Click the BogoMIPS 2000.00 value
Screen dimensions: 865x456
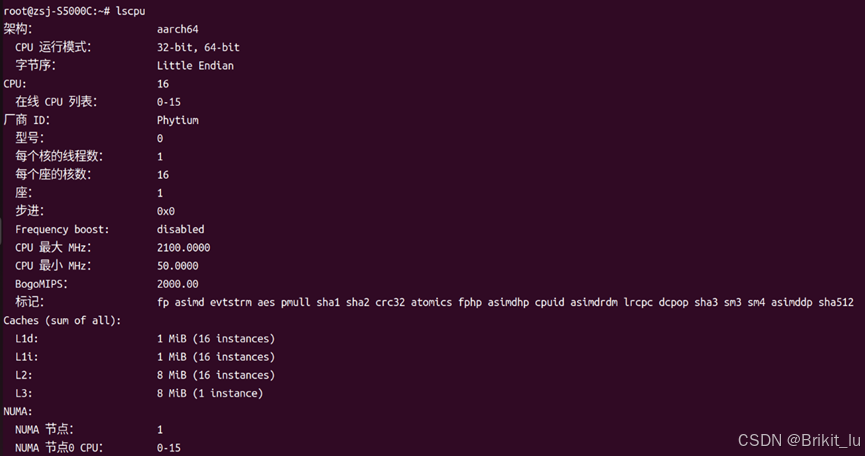pos(178,284)
